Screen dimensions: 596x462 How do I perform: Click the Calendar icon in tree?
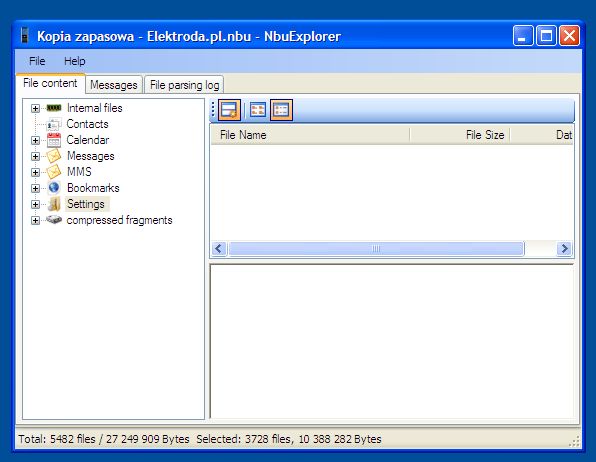coord(54,140)
